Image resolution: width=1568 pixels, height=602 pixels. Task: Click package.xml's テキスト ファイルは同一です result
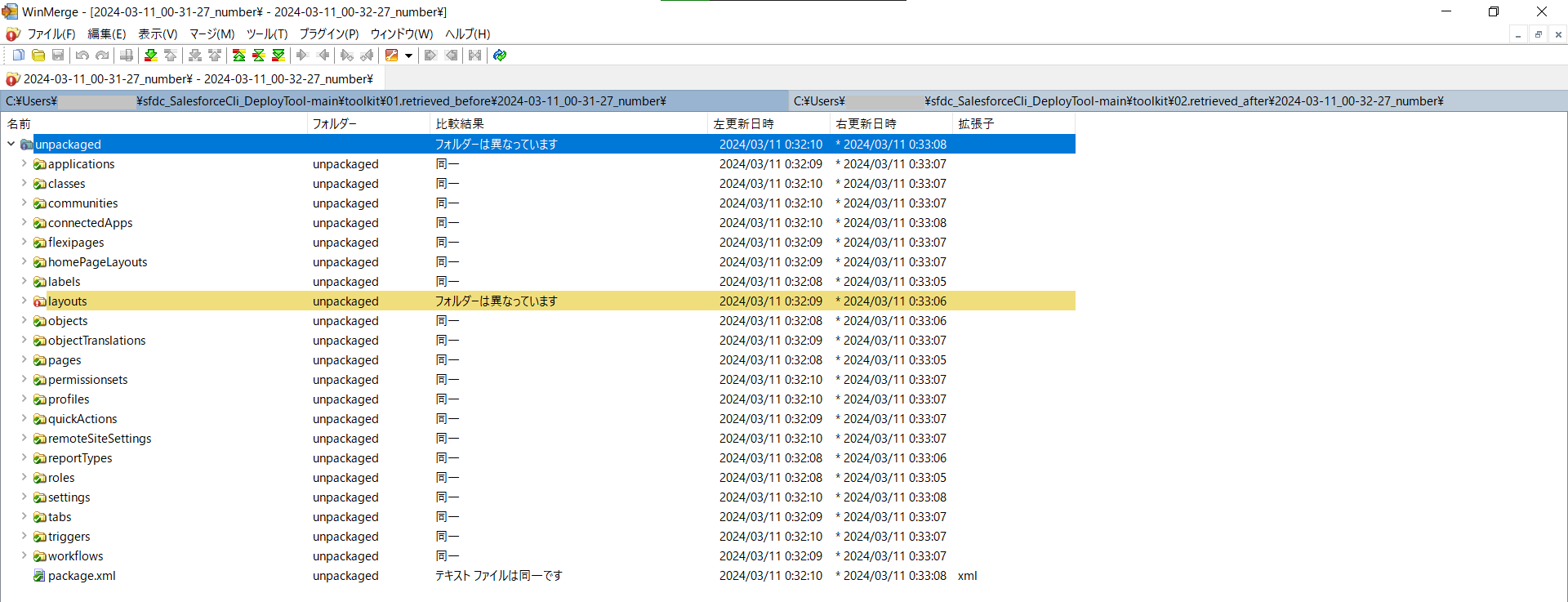pyautogui.click(x=498, y=575)
